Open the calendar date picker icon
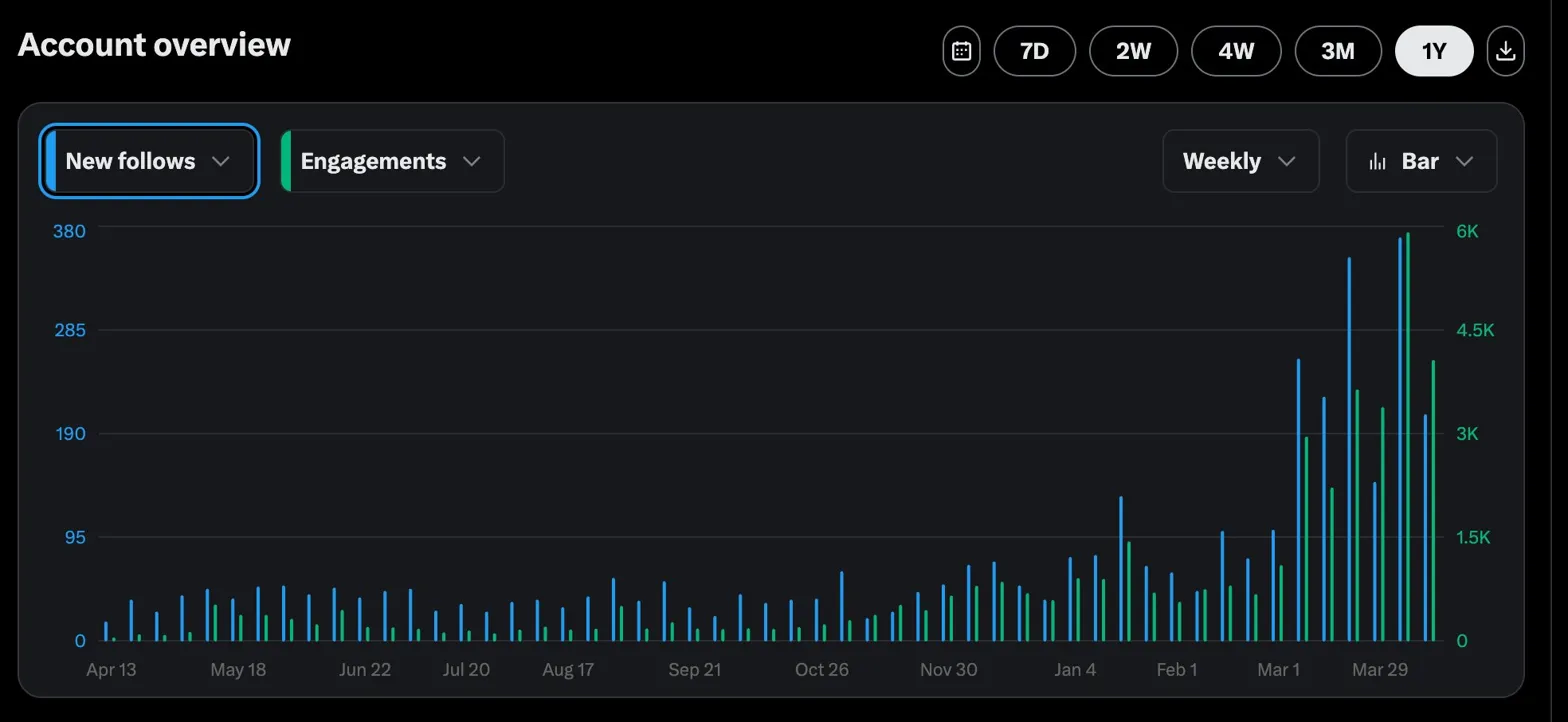 [x=961, y=51]
